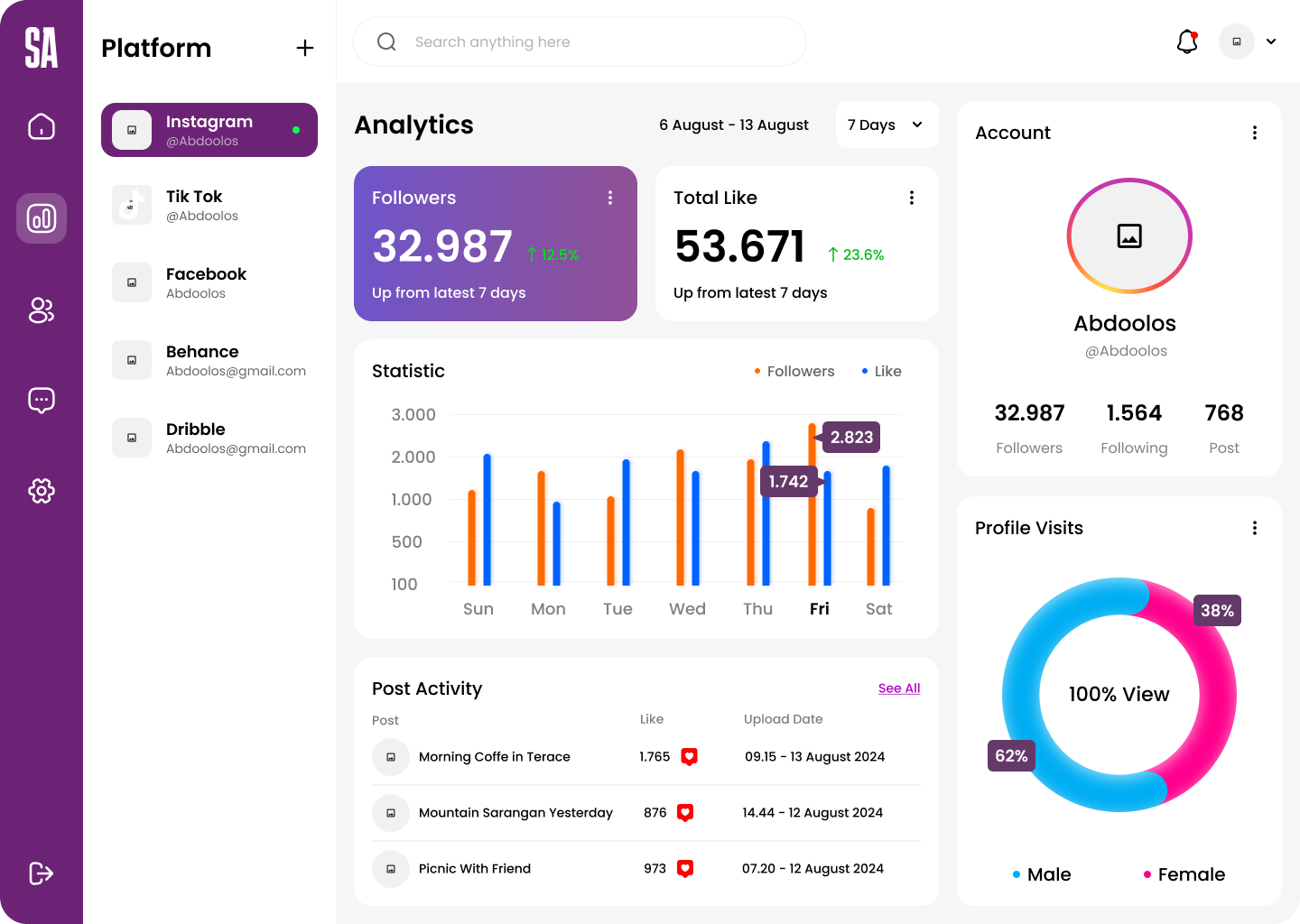1300x924 pixels.
Task: Toggle Followers series in chart legend
Action: 794,371
